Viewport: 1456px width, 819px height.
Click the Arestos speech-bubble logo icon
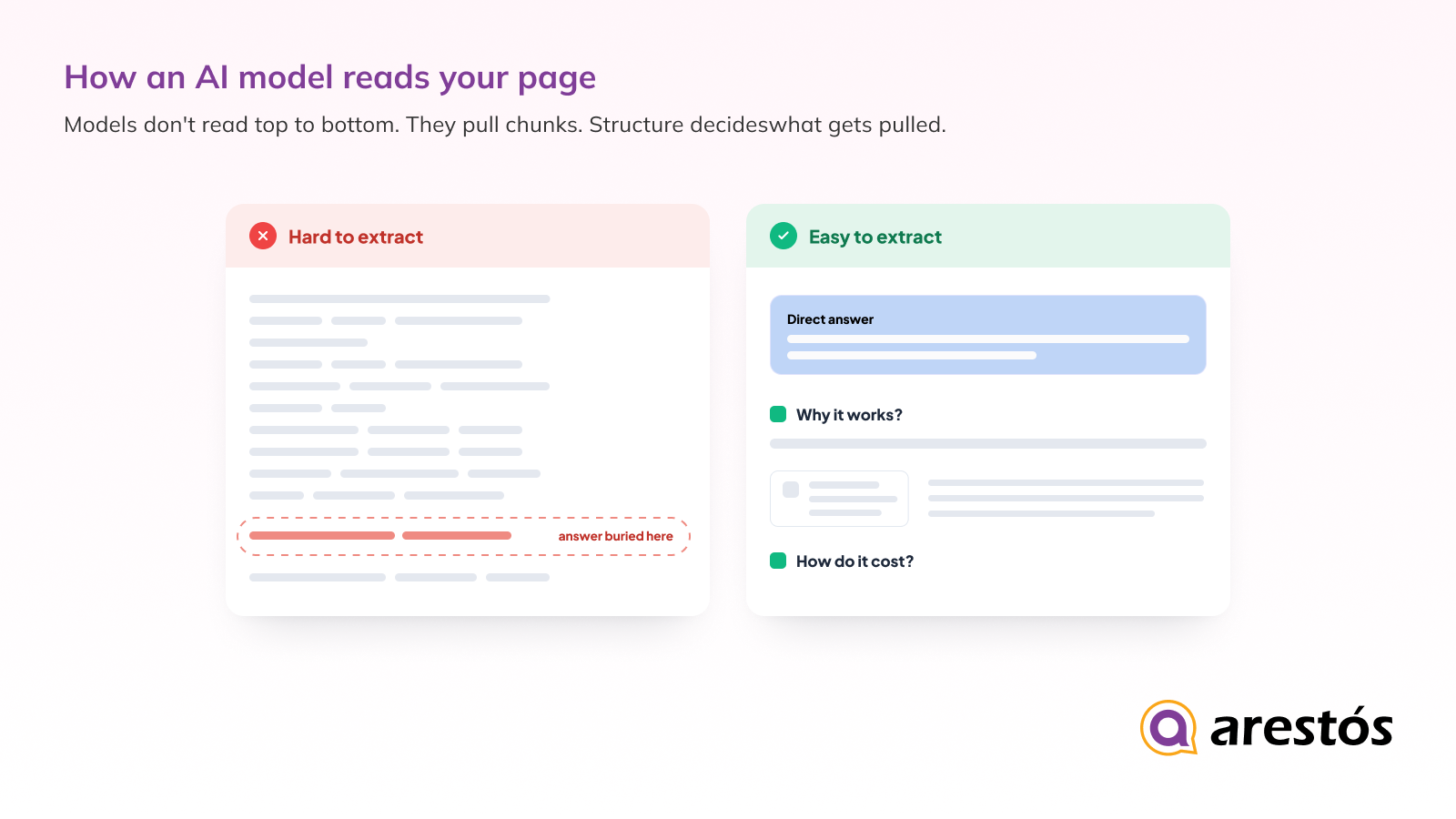point(1168,727)
